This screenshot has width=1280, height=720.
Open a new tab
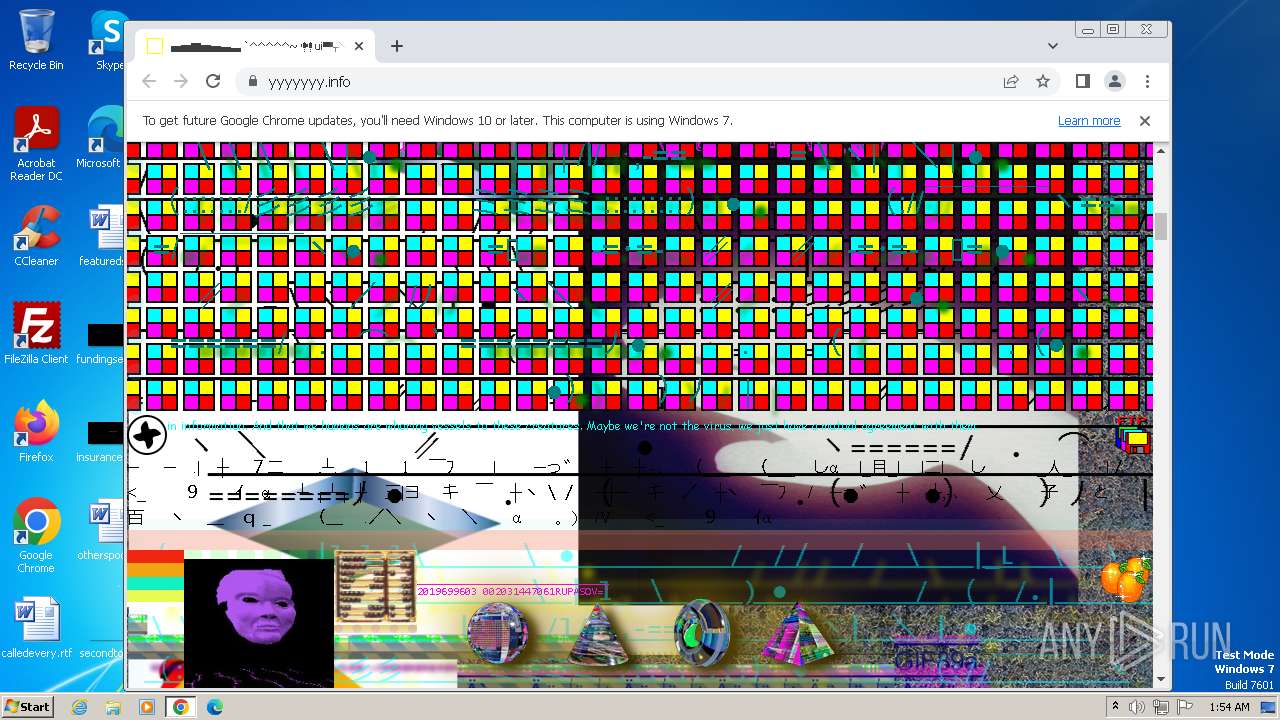click(397, 46)
